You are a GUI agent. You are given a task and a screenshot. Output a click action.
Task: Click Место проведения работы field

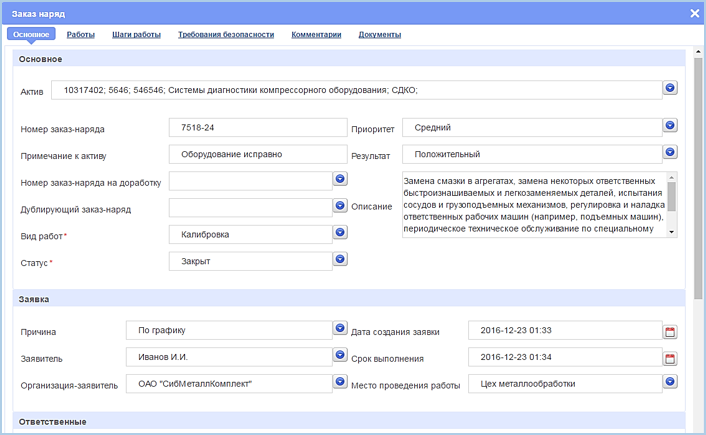click(565, 384)
